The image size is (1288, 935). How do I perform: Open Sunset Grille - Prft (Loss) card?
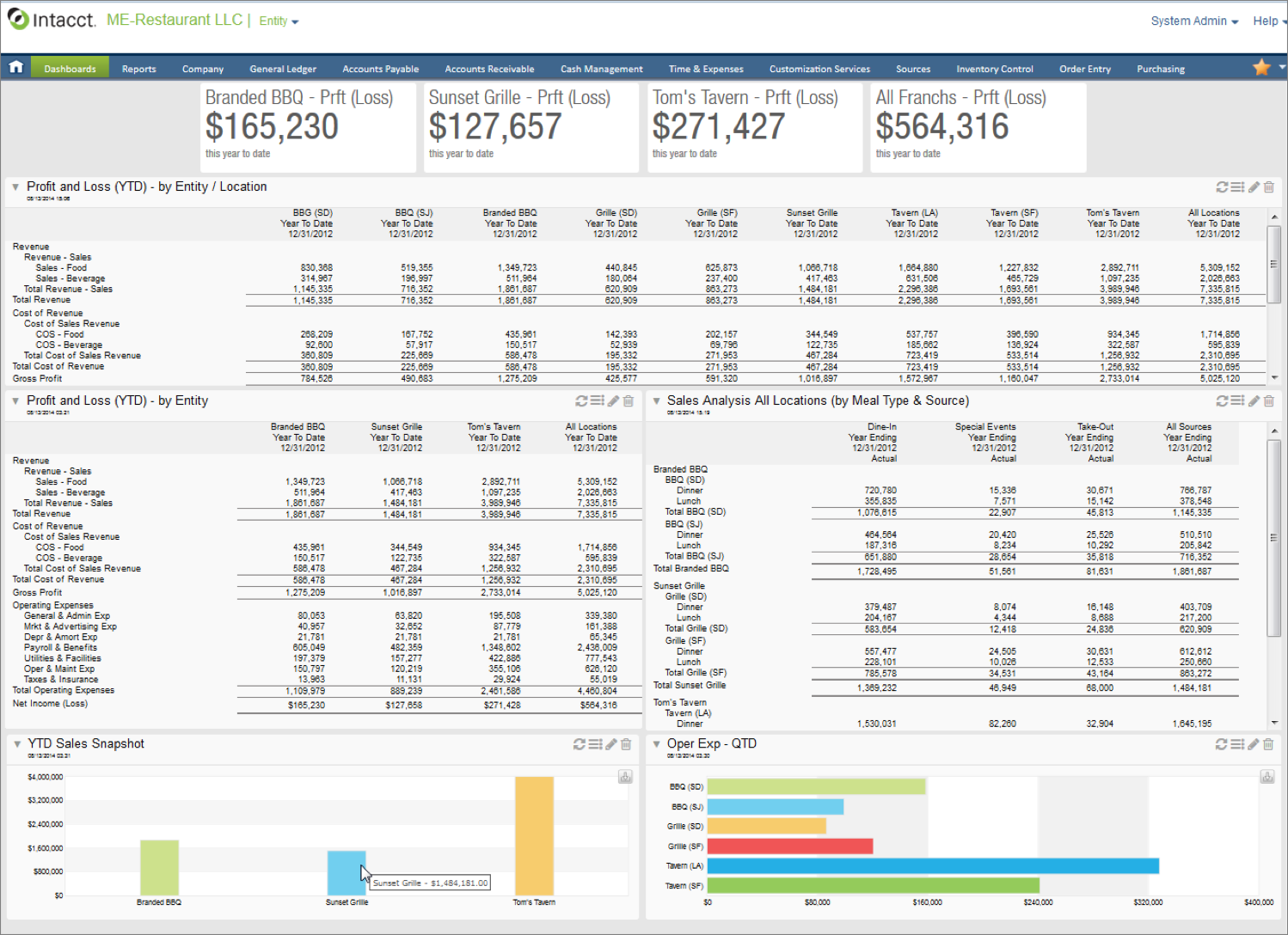(x=531, y=127)
